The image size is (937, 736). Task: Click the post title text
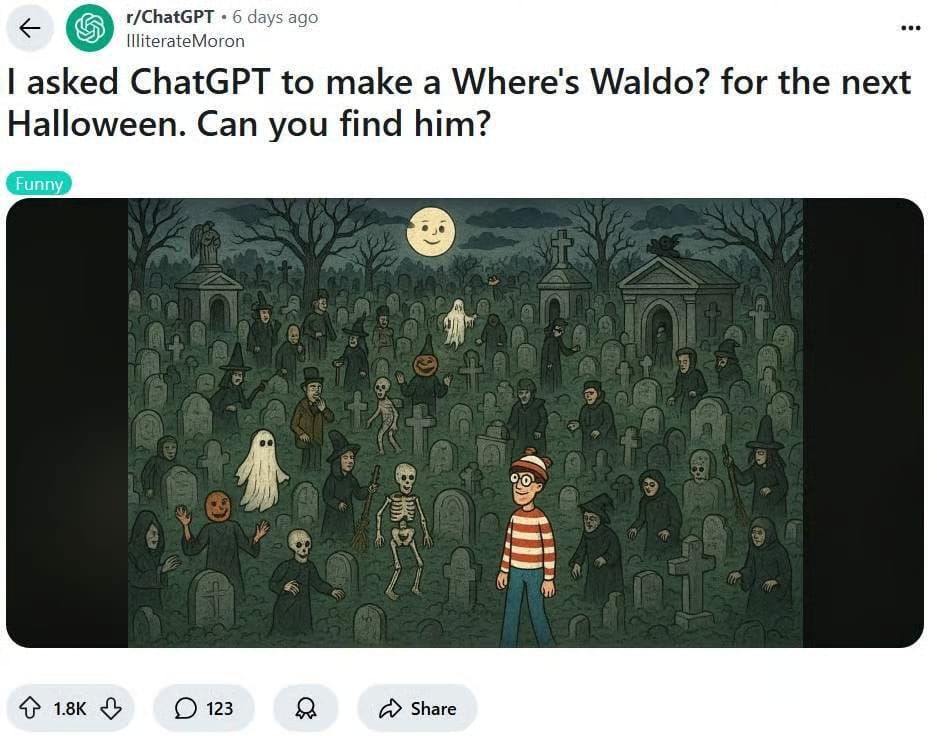click(x=459, y=103)
